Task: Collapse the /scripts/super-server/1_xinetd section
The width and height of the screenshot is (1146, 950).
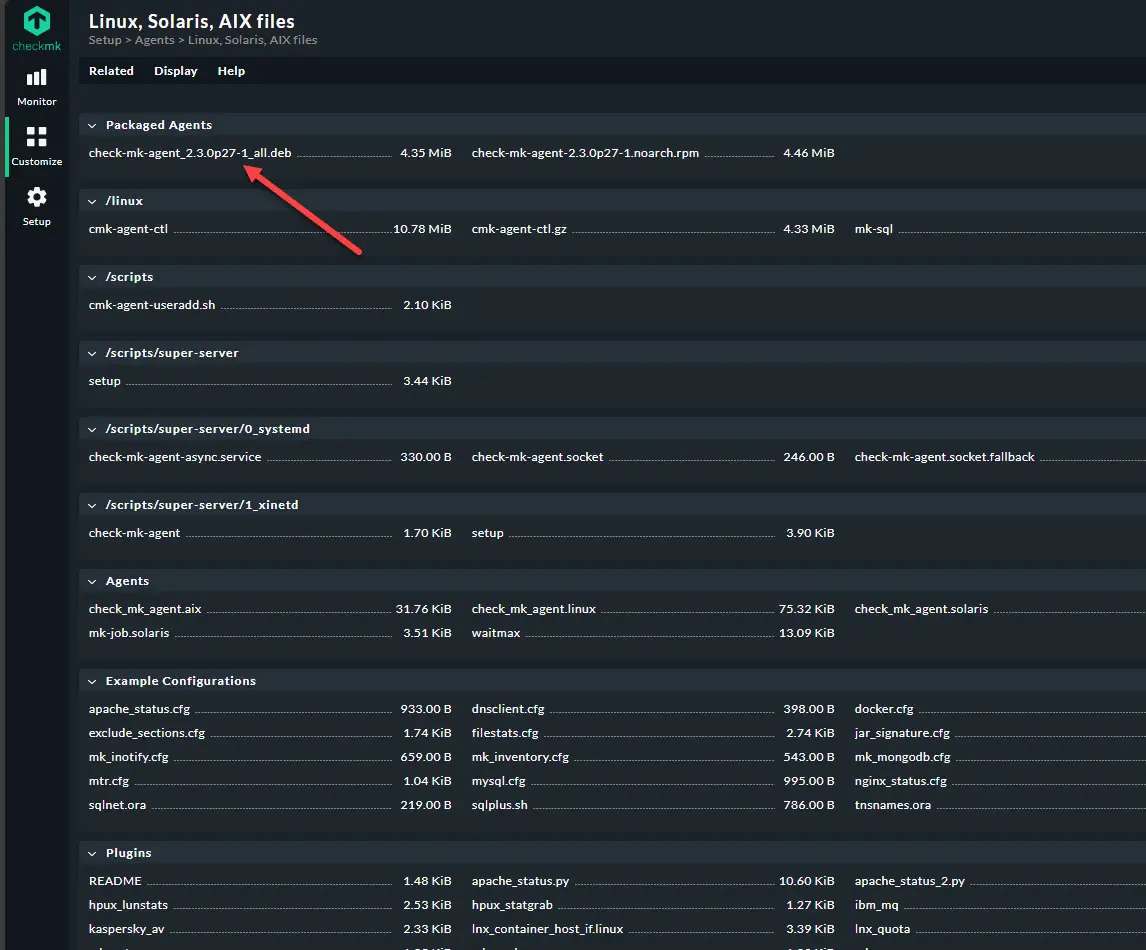Action: pos(92,506)
